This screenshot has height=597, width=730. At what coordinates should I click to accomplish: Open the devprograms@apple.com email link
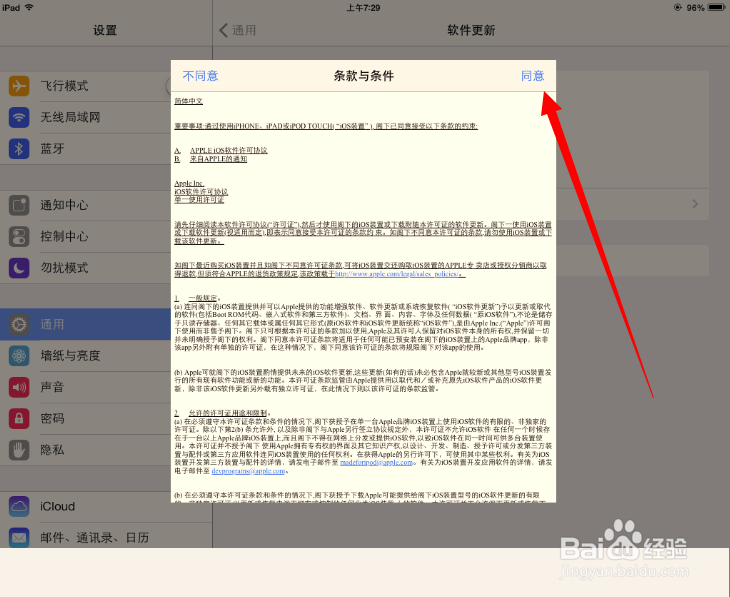point(248,471)
